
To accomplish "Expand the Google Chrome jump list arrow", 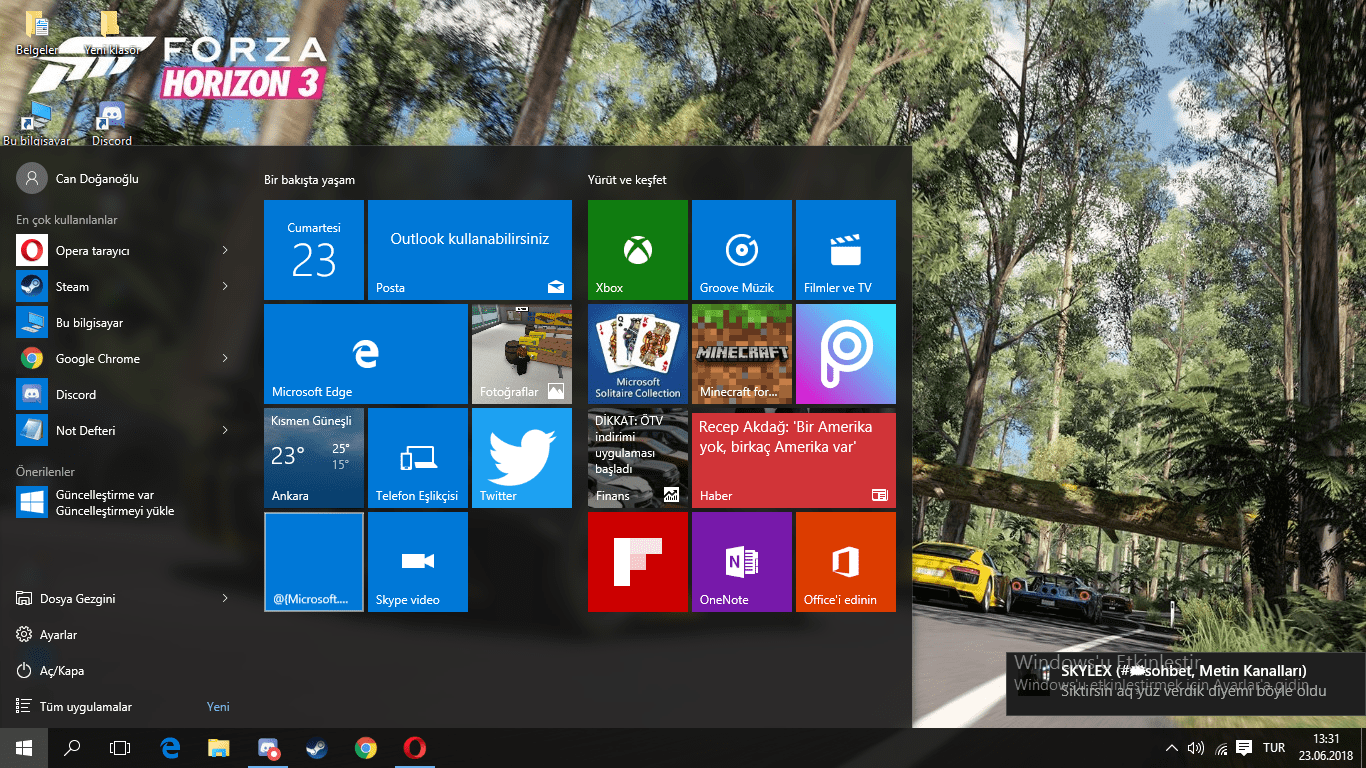I will (x=225, y=358).
